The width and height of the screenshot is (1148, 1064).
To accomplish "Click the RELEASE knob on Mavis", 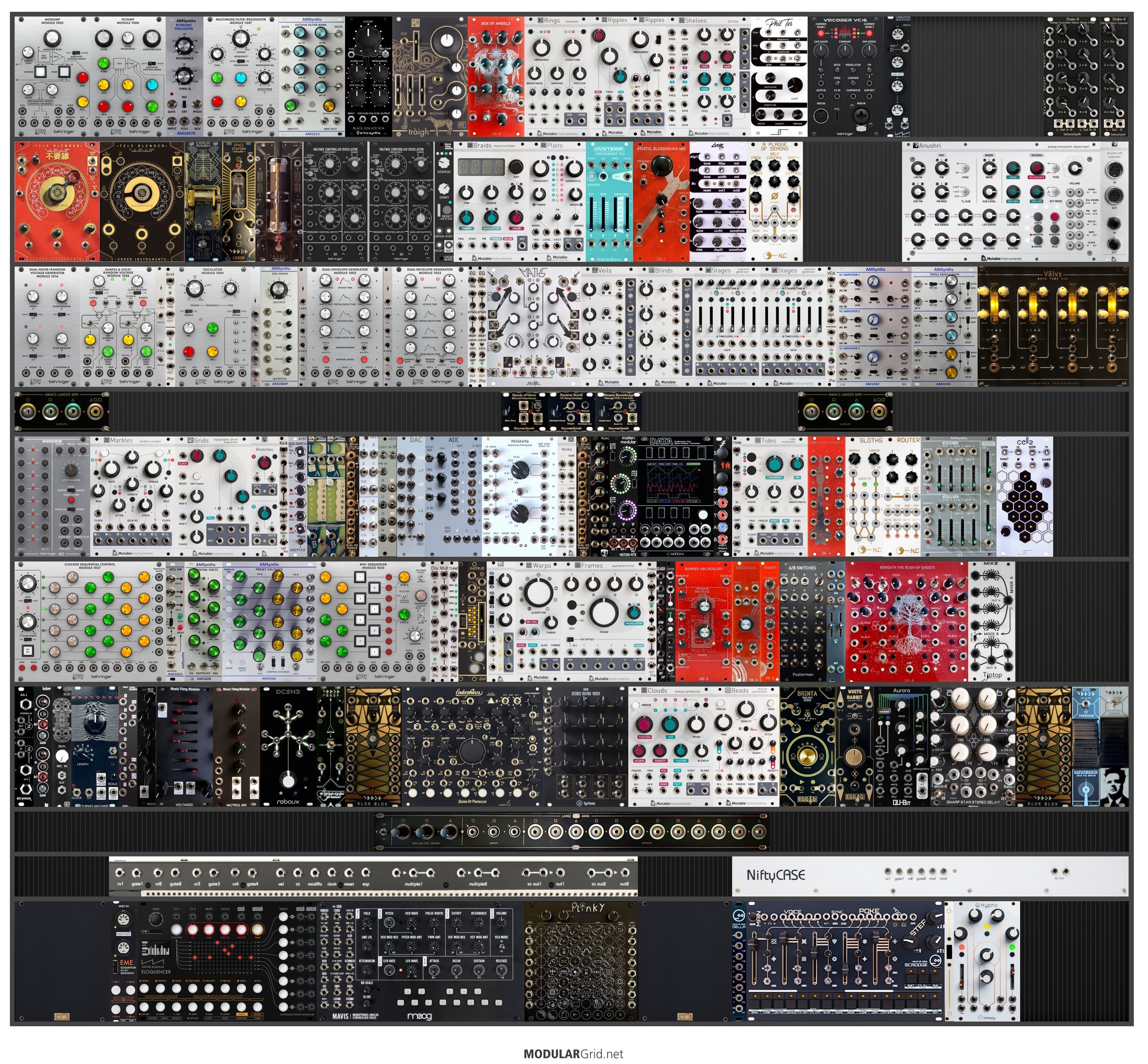I will [501, 970].
